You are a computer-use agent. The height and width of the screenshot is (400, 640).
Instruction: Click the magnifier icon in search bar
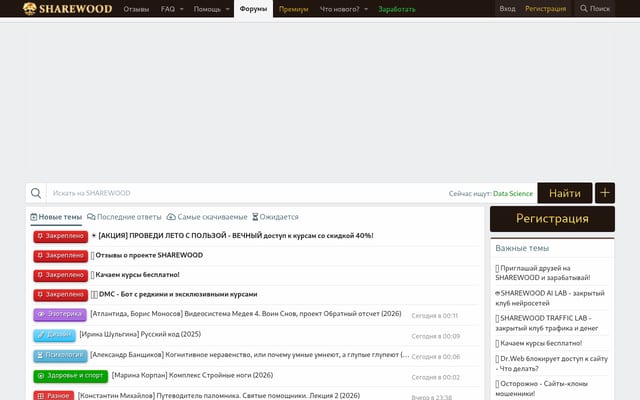pyautogui.click(x=36, y=193)
